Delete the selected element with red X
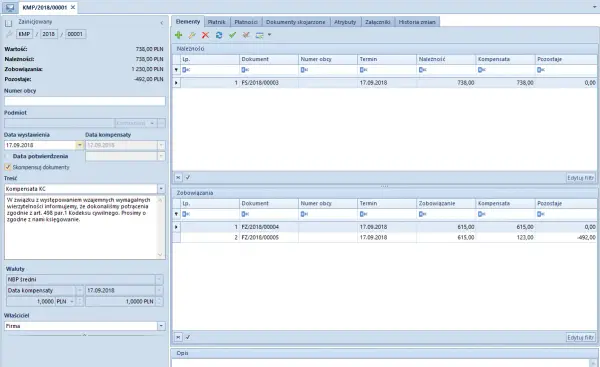 205,35
